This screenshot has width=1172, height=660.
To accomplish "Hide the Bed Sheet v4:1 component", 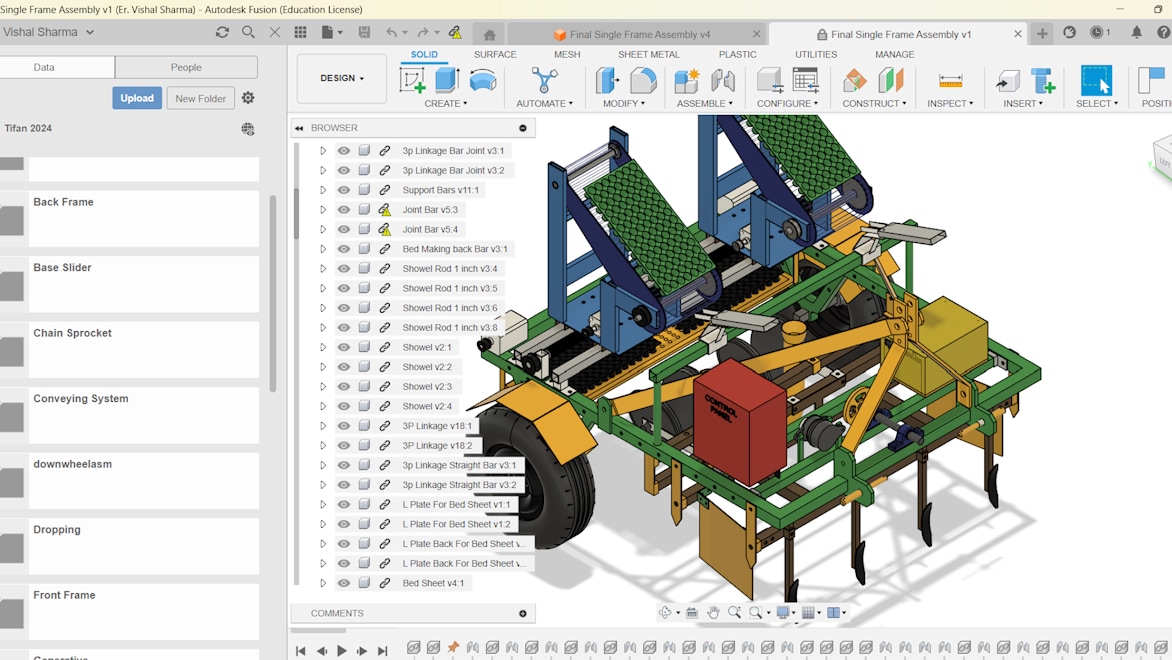I will pyautogui.click(x=344, y=583).
